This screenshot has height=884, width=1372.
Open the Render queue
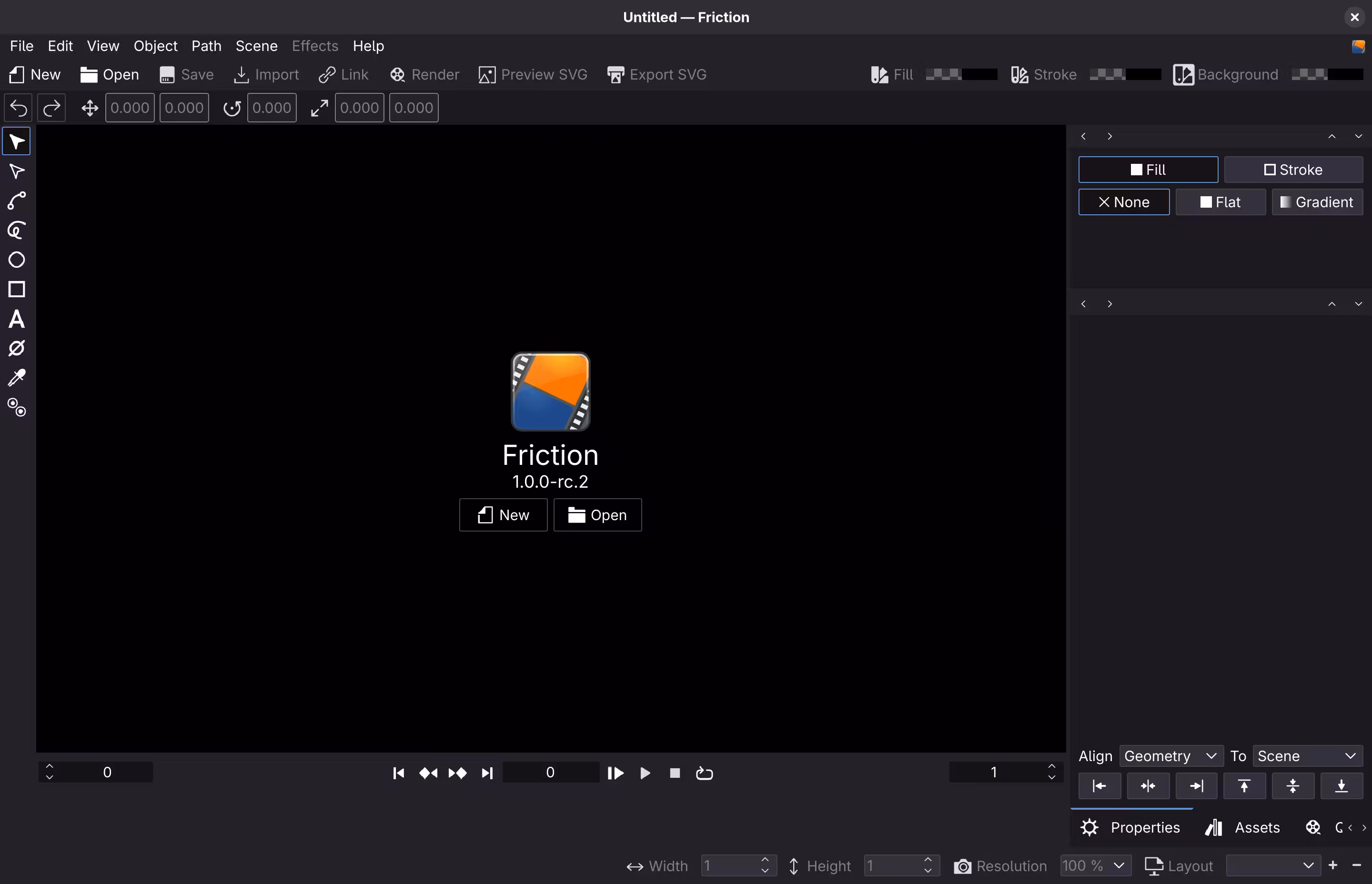[425, 74]
